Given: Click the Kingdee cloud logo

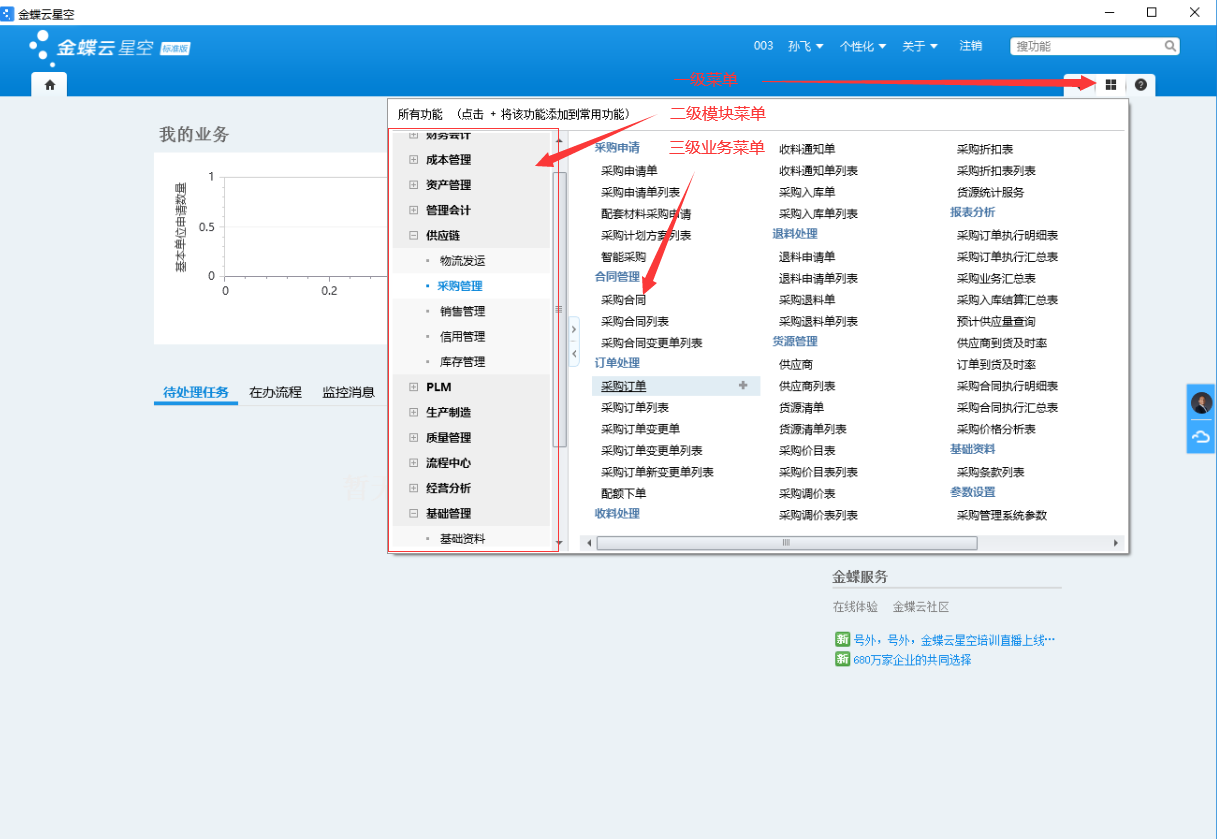Looking at the screenshot, I should (109, 47).
